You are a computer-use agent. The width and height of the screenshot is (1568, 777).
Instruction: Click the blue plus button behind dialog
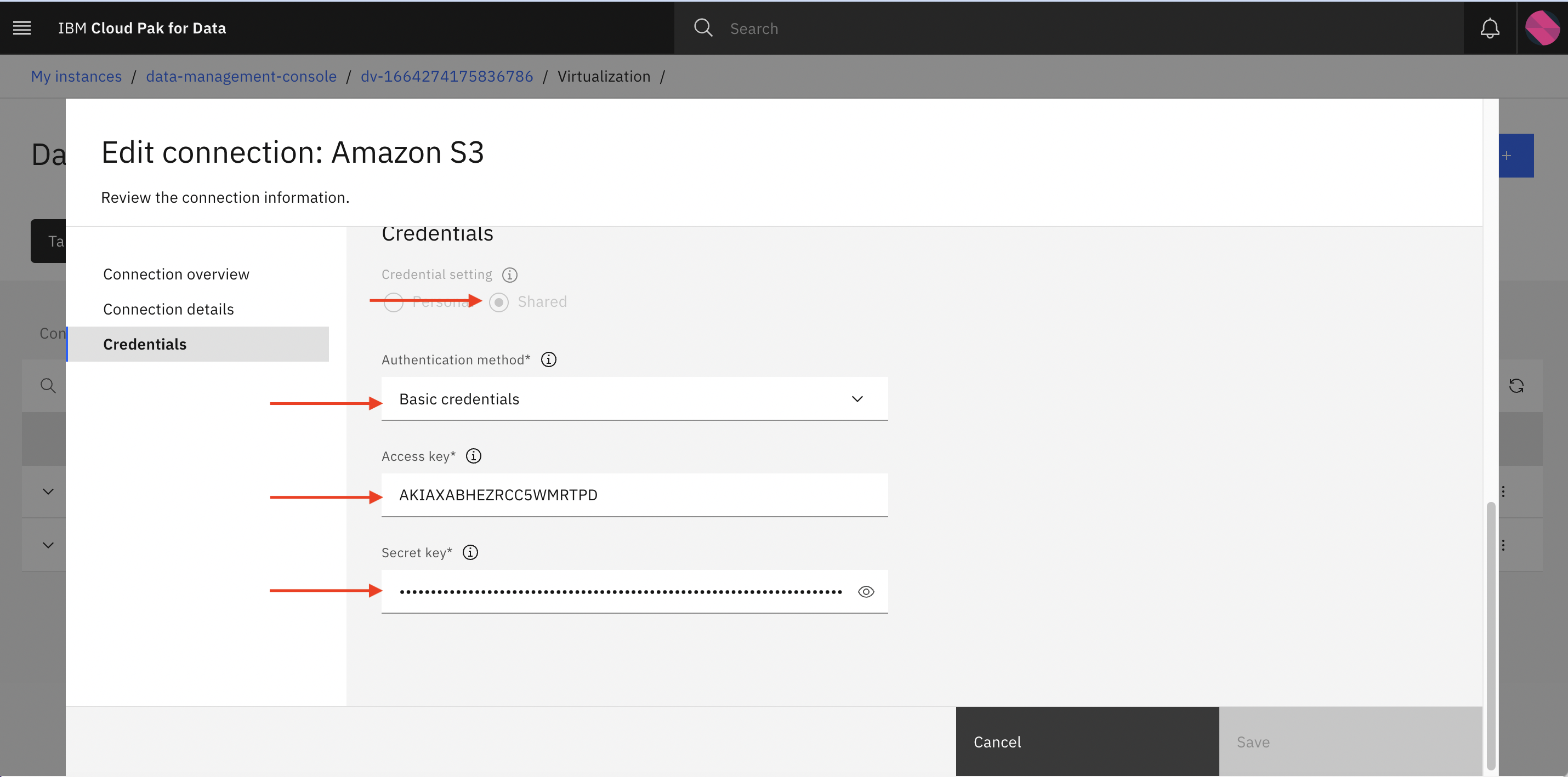click(x=1516, y=156)
